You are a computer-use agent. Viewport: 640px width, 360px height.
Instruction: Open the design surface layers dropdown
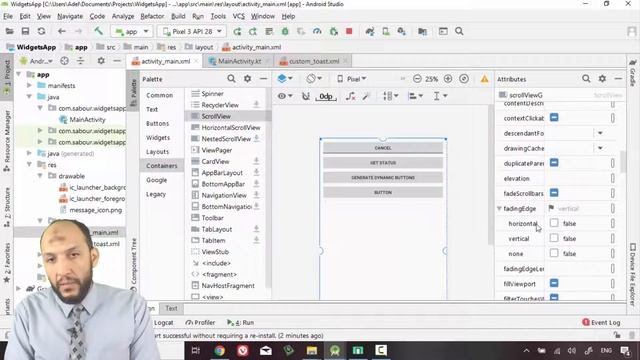tap(285, 78)
